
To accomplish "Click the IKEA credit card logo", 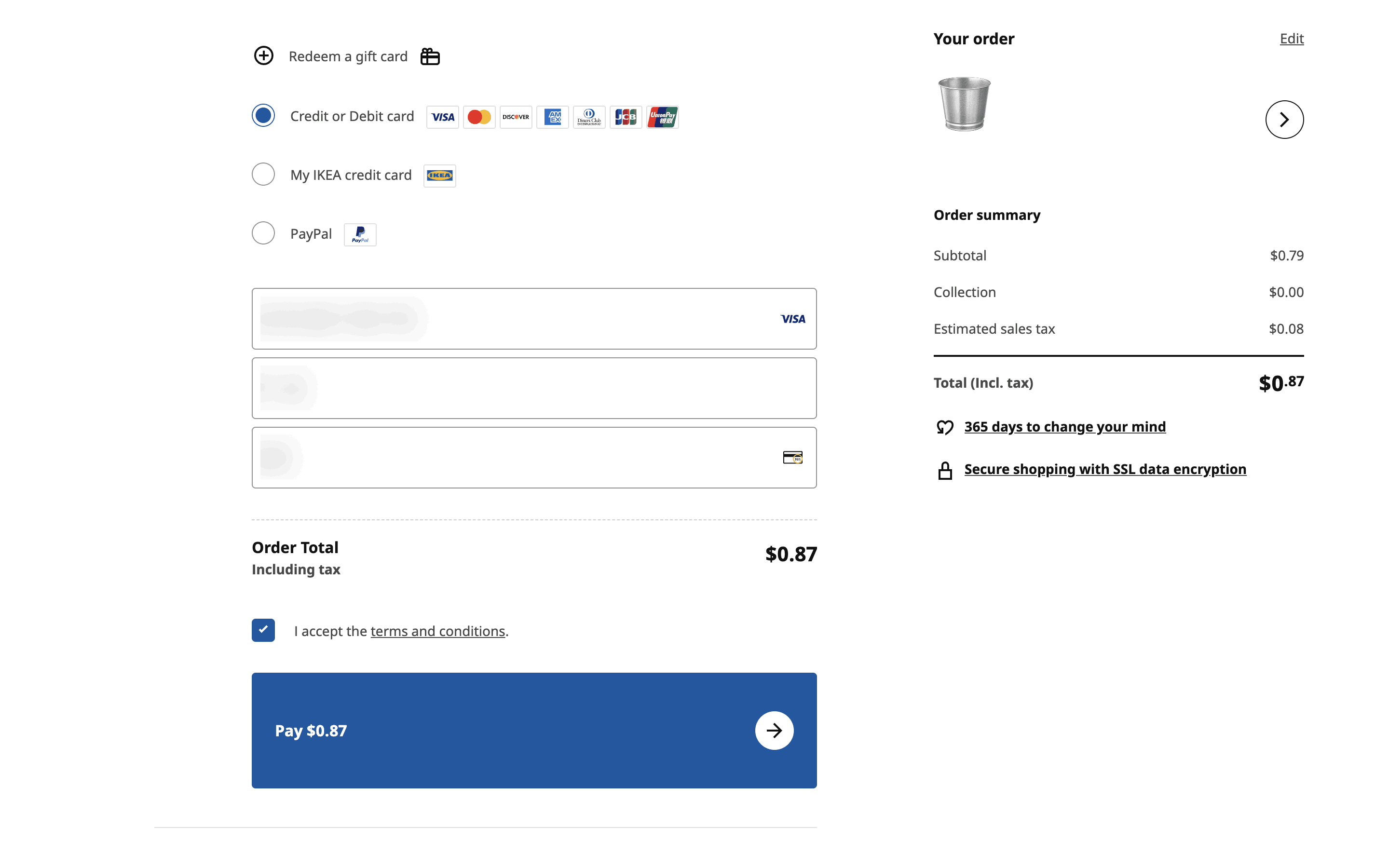I will (440, 176).
